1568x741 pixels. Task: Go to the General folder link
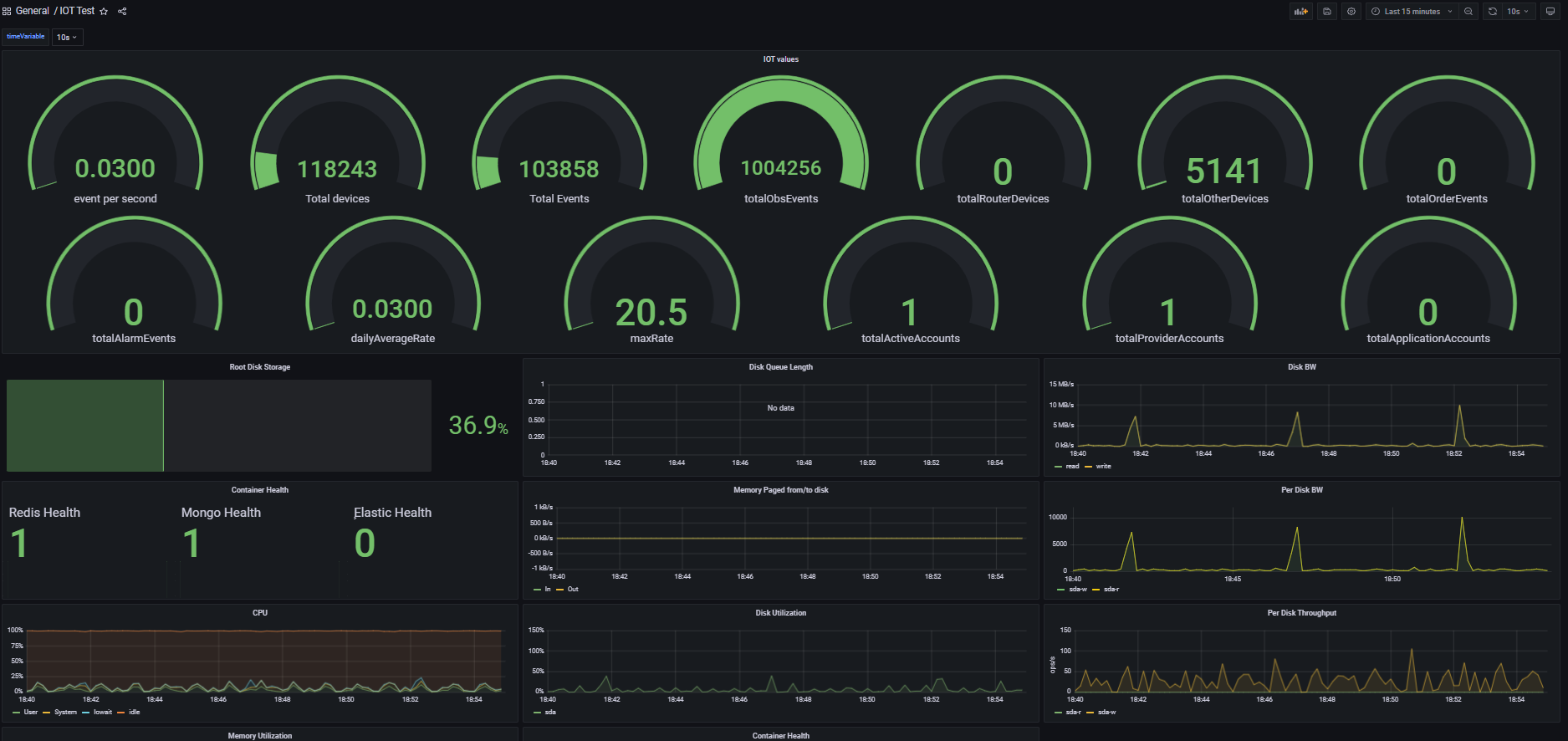click(x=33, y=11)
